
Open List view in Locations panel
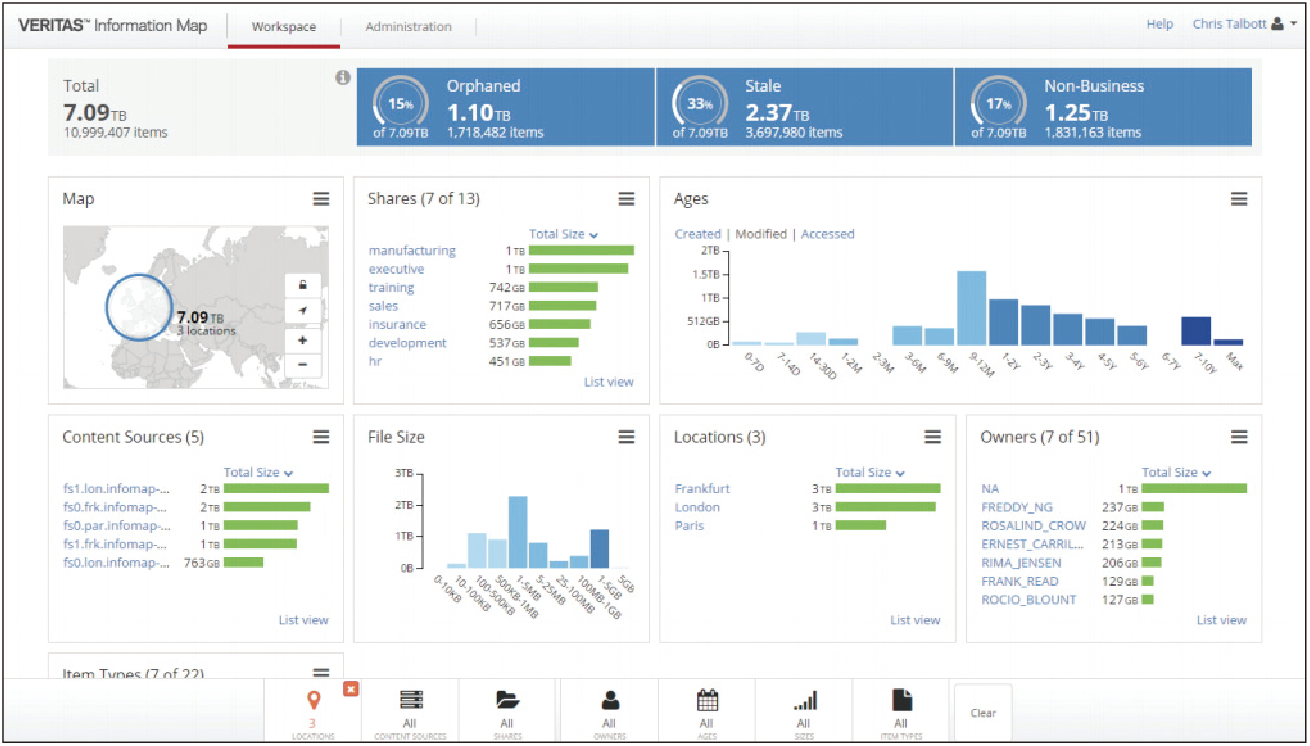click(915, 620)
